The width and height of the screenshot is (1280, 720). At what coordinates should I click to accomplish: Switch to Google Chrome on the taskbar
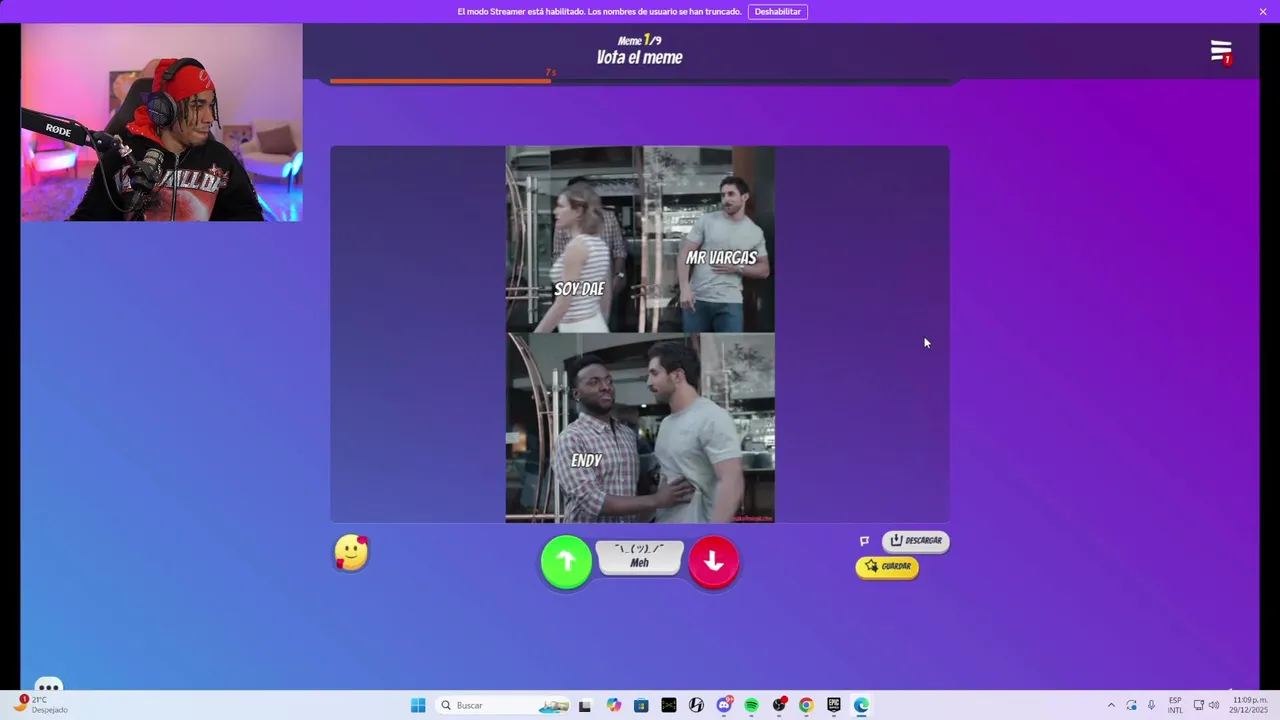pos(806,705)
